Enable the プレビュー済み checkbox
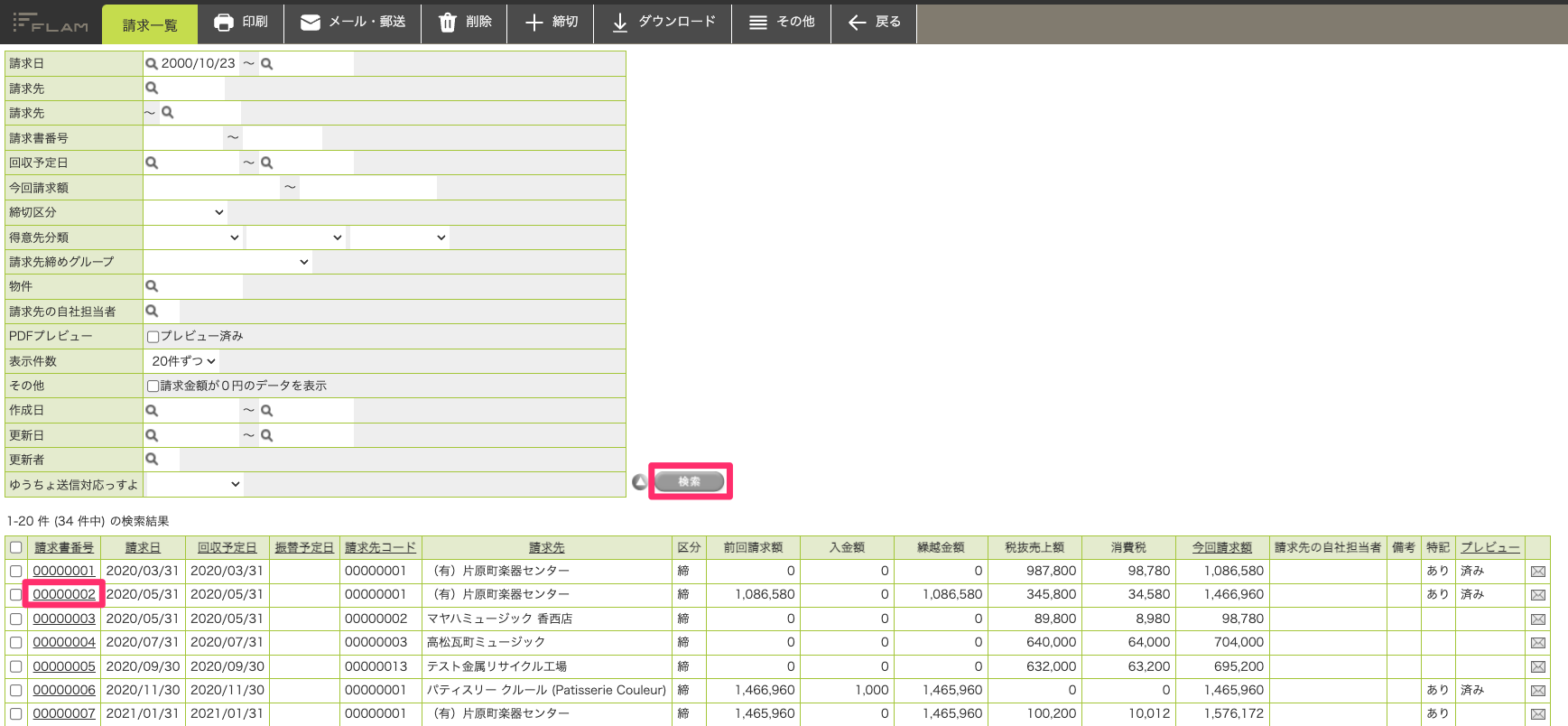The height and width of the screenshot is (726, 1568). [x=153, y=336]
